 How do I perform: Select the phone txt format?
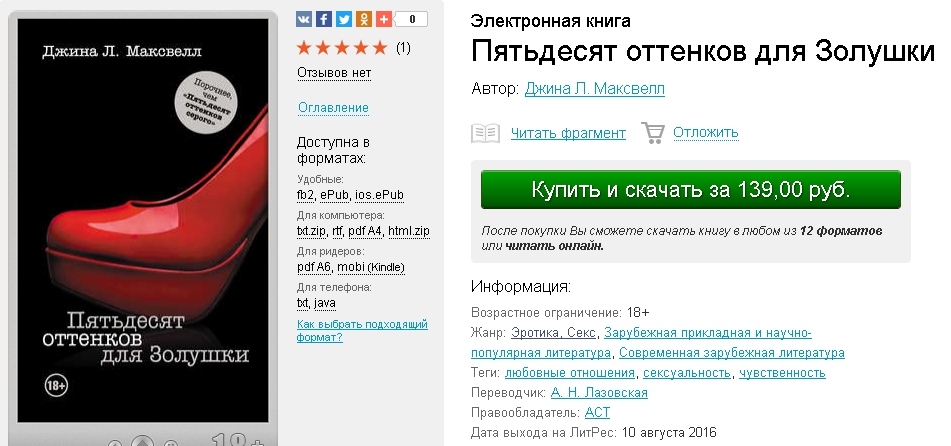[303, 303]
